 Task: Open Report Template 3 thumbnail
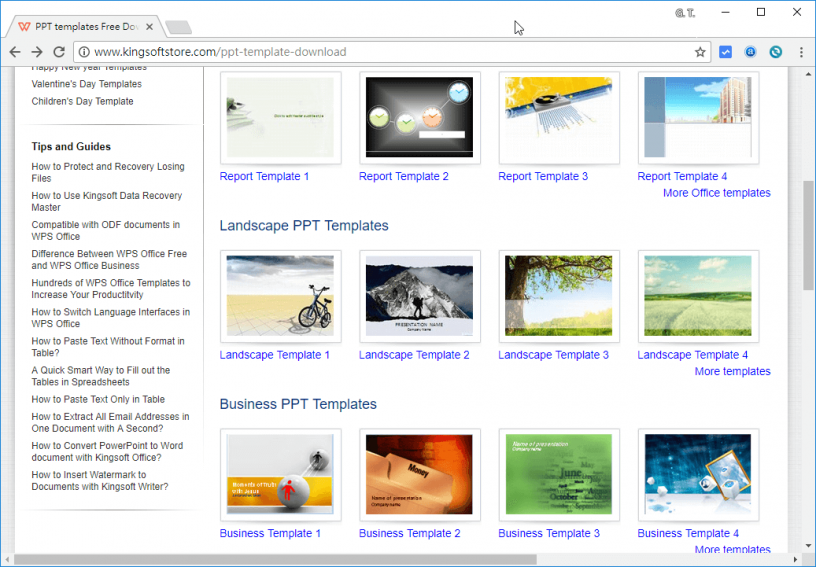pos(559,118)
